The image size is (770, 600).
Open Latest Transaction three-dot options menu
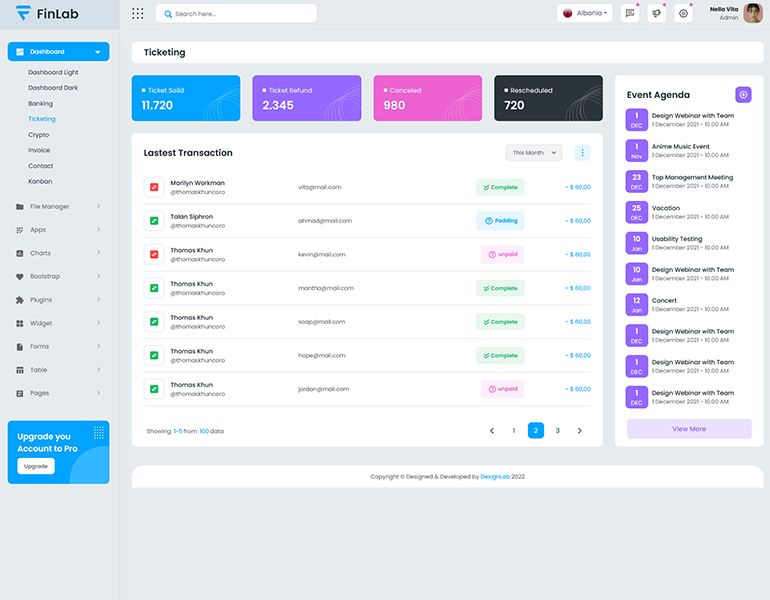pyautogui.click(x=582, y=153)
